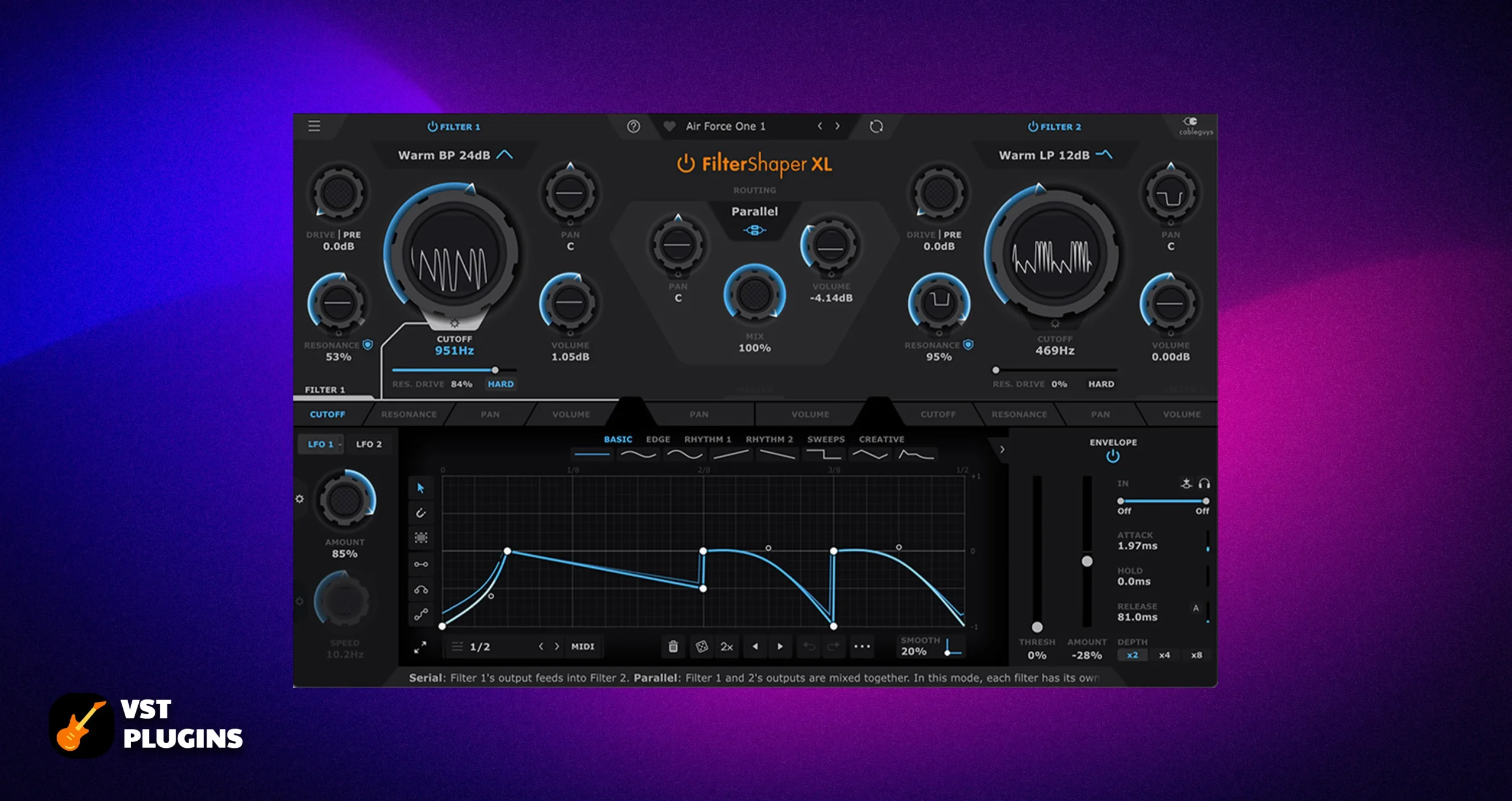Click the Cableguys logo
The width and height of the screenshot is (1512, 801).
[1195, 126]
